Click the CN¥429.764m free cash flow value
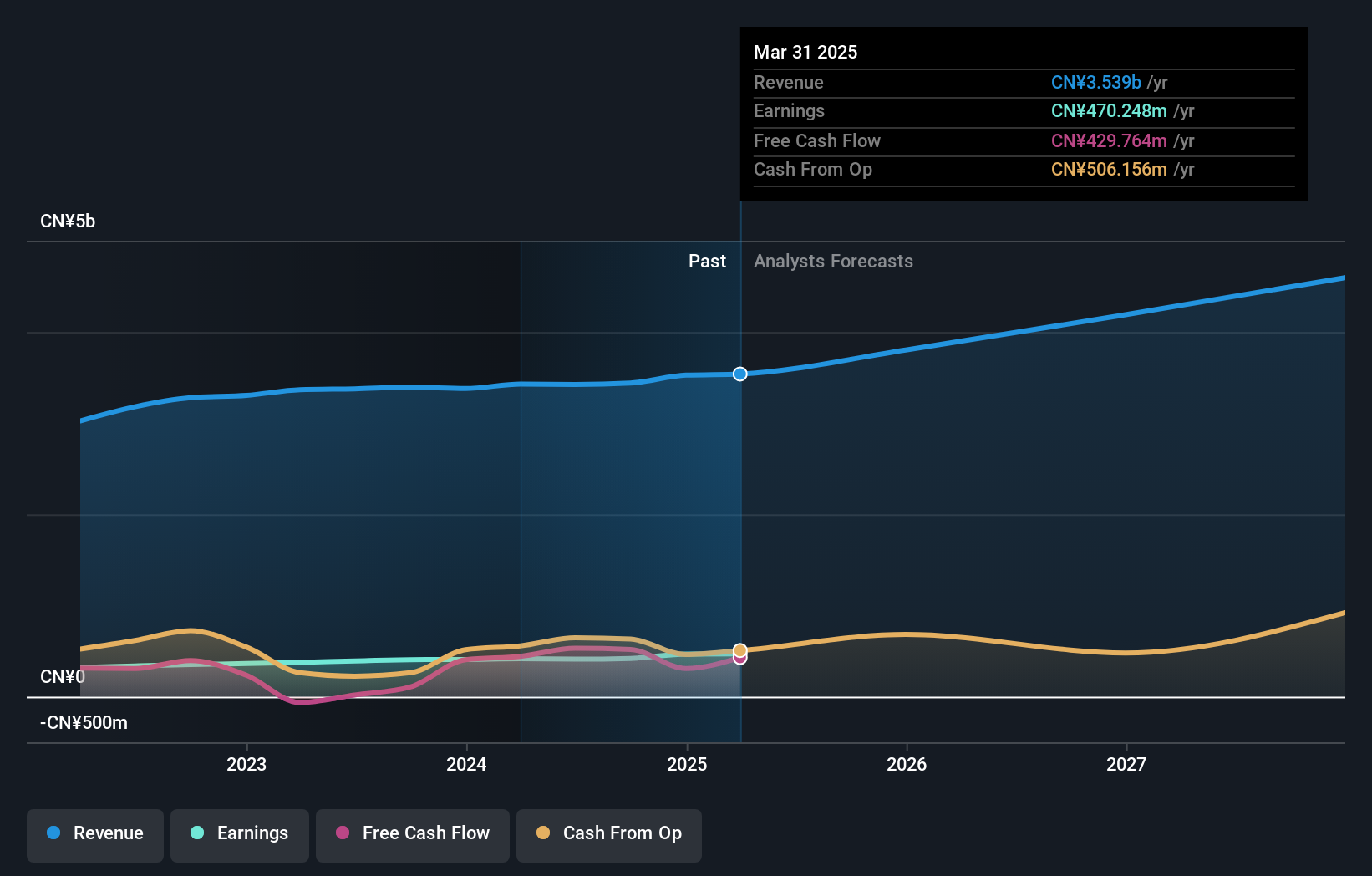The image size is (1372, 876). [1109, 141]
